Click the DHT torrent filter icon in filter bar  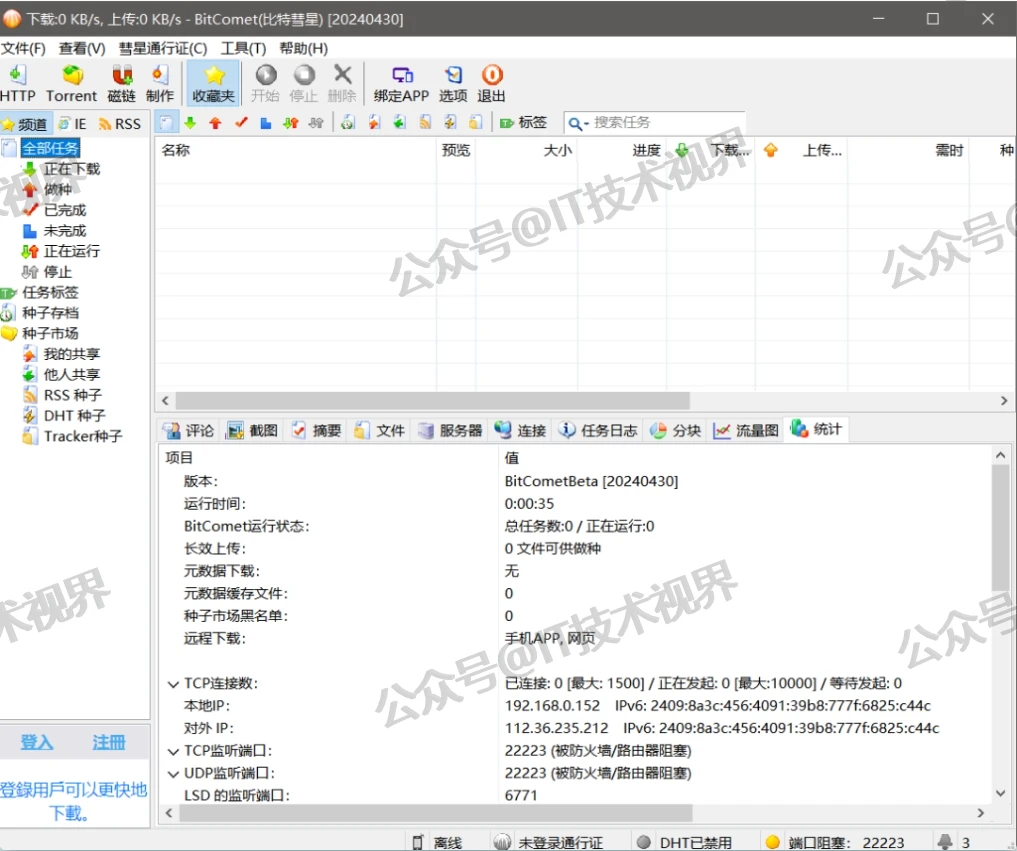(x=450, y=122)
